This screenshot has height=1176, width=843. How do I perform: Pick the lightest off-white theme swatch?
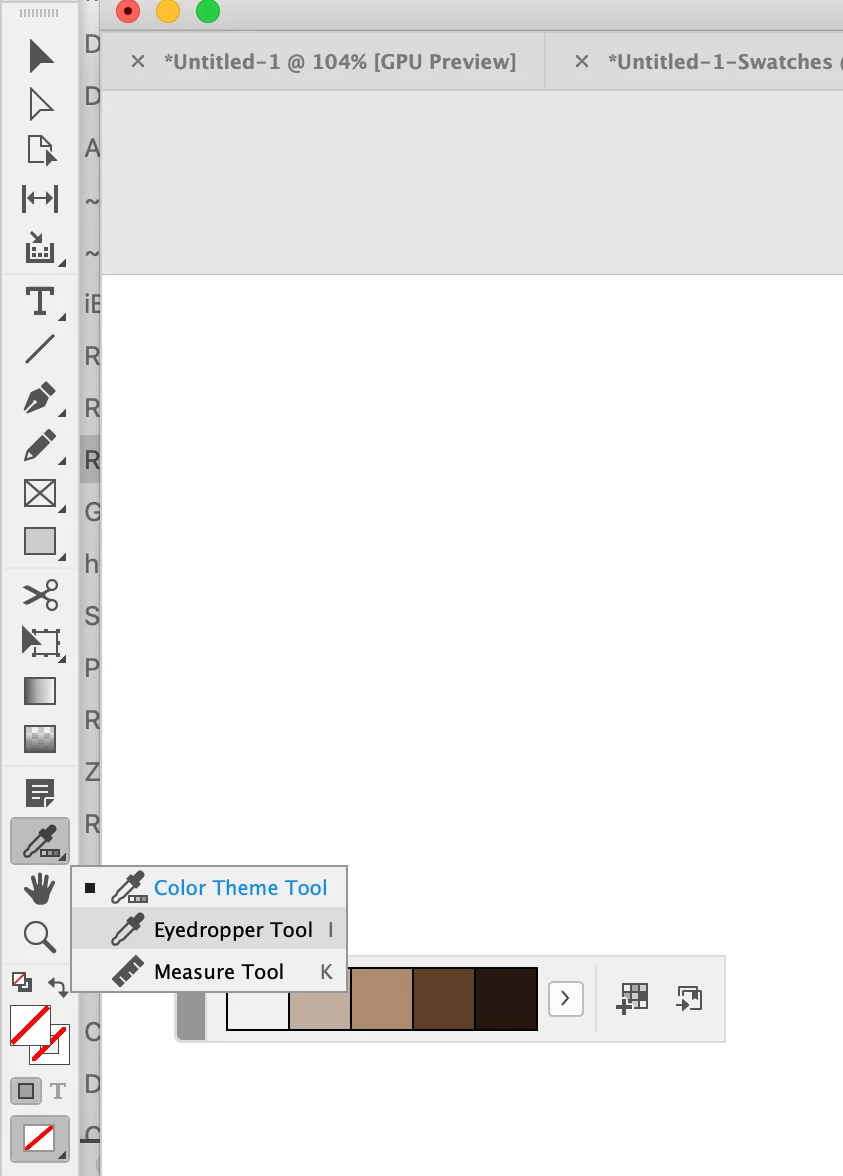click(257, 1010)
